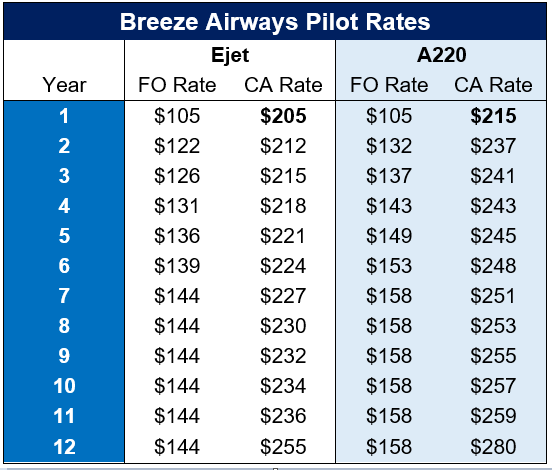This screenshot has width=552, height=470.
Task: Click the Year column header
Action: [64, 85]
